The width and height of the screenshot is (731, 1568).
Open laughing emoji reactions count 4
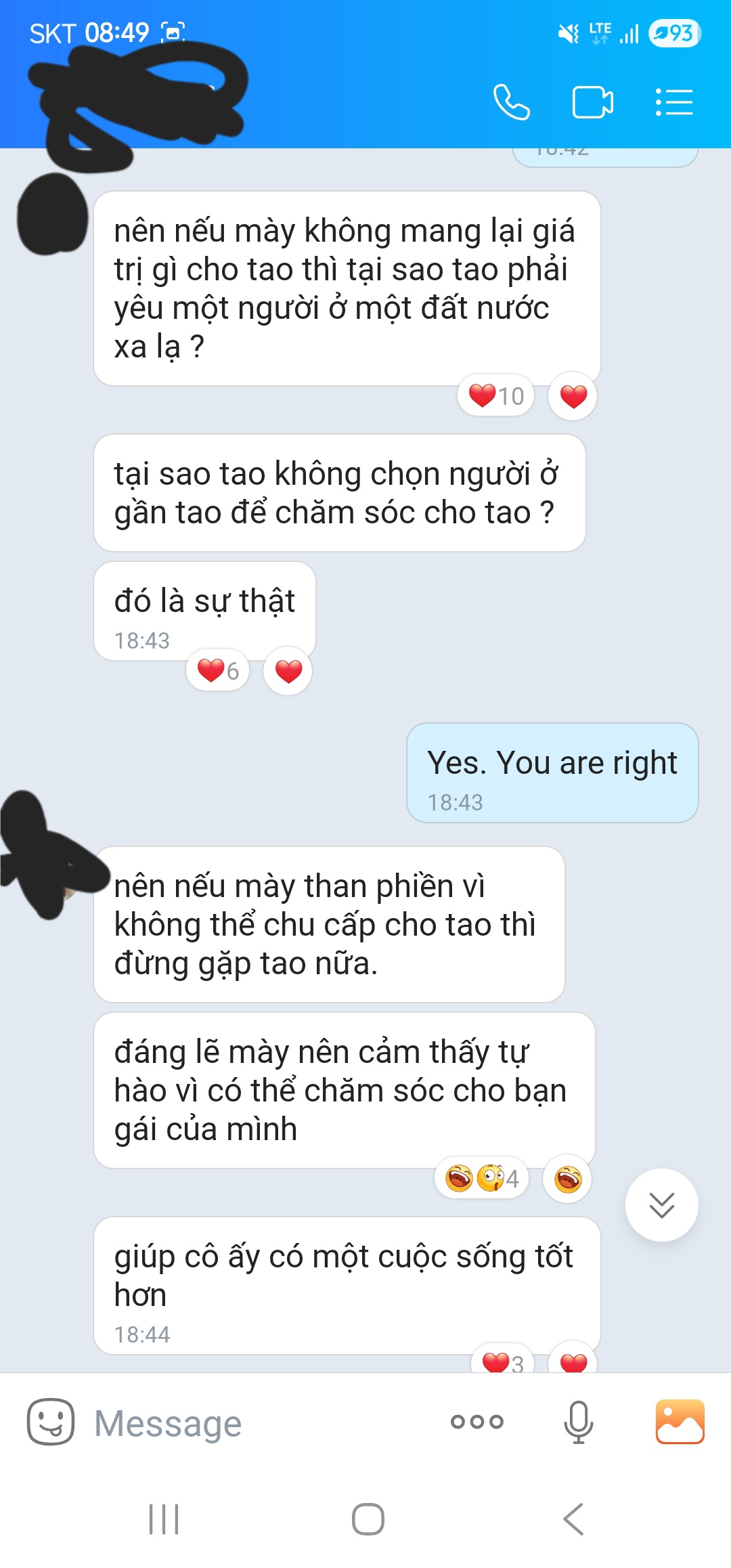(482, 1178)
